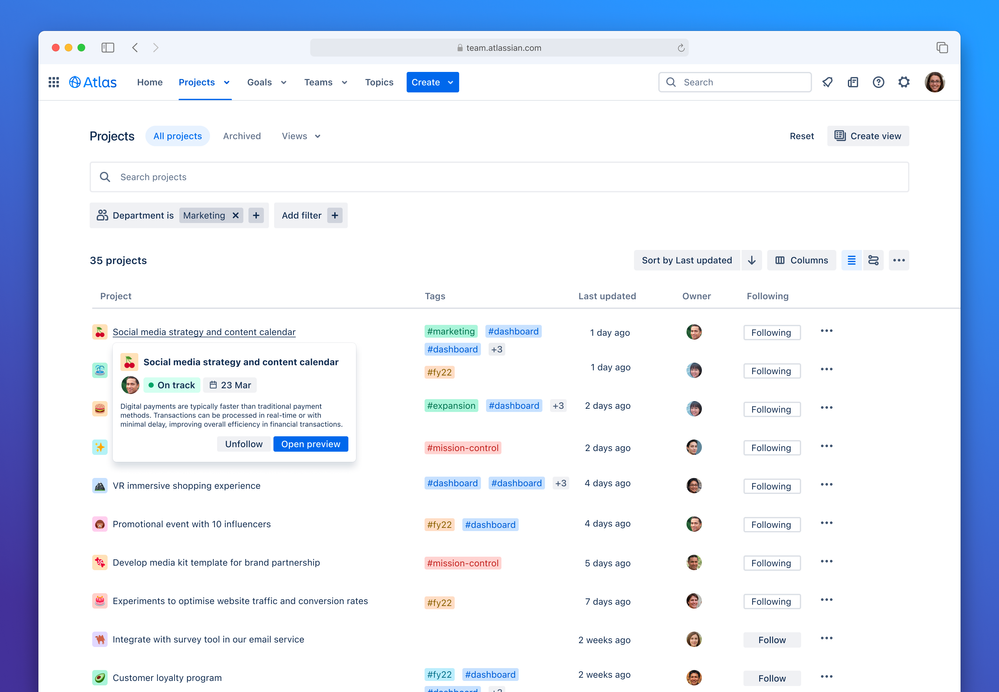The height and width of the screenshot is (692, 999).
Task: Click the VR immersive shopping project icon
Action: [100, 486]
